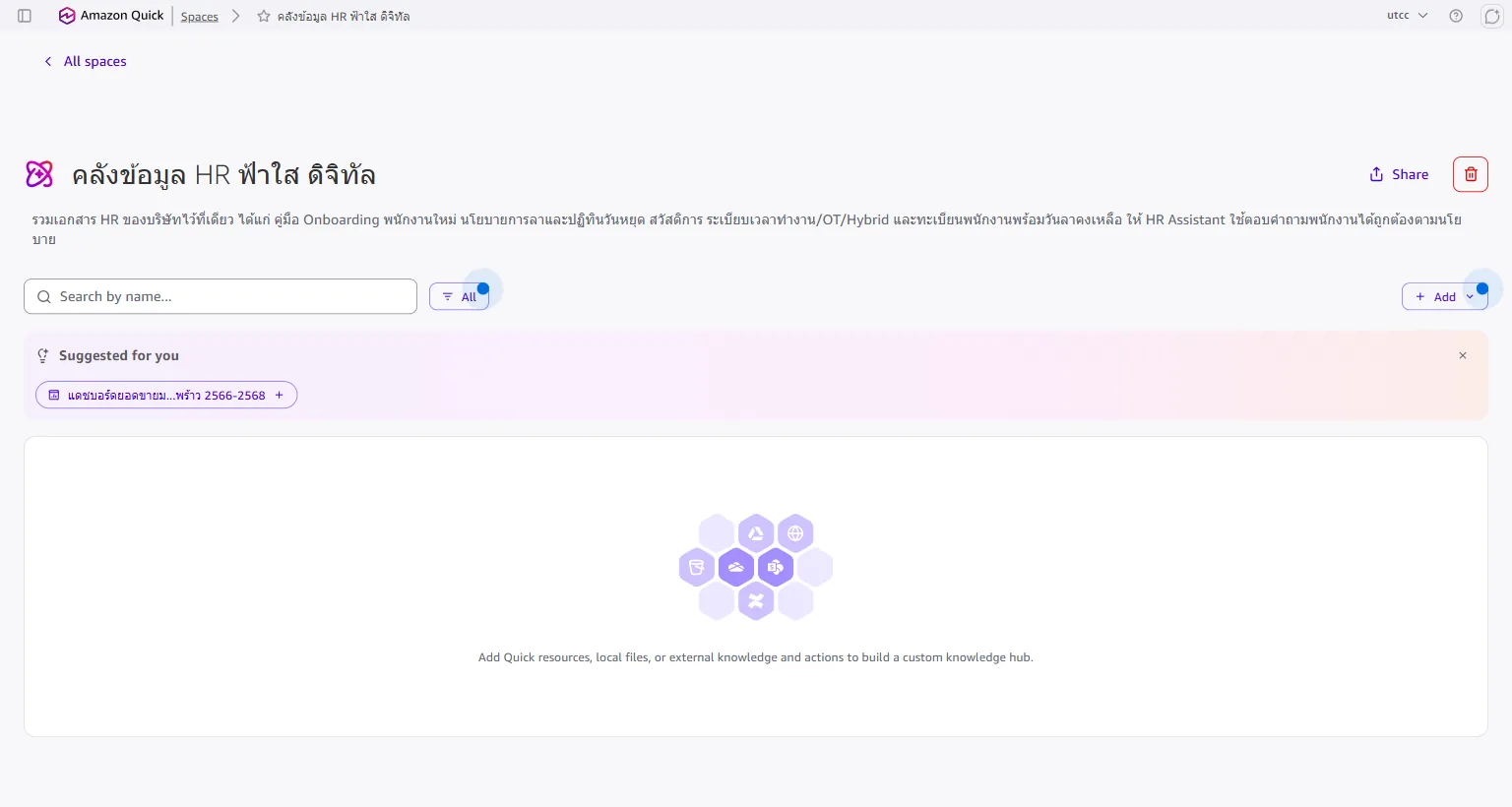
Task: Focus the Search by name field
Action: pos(220,296)
